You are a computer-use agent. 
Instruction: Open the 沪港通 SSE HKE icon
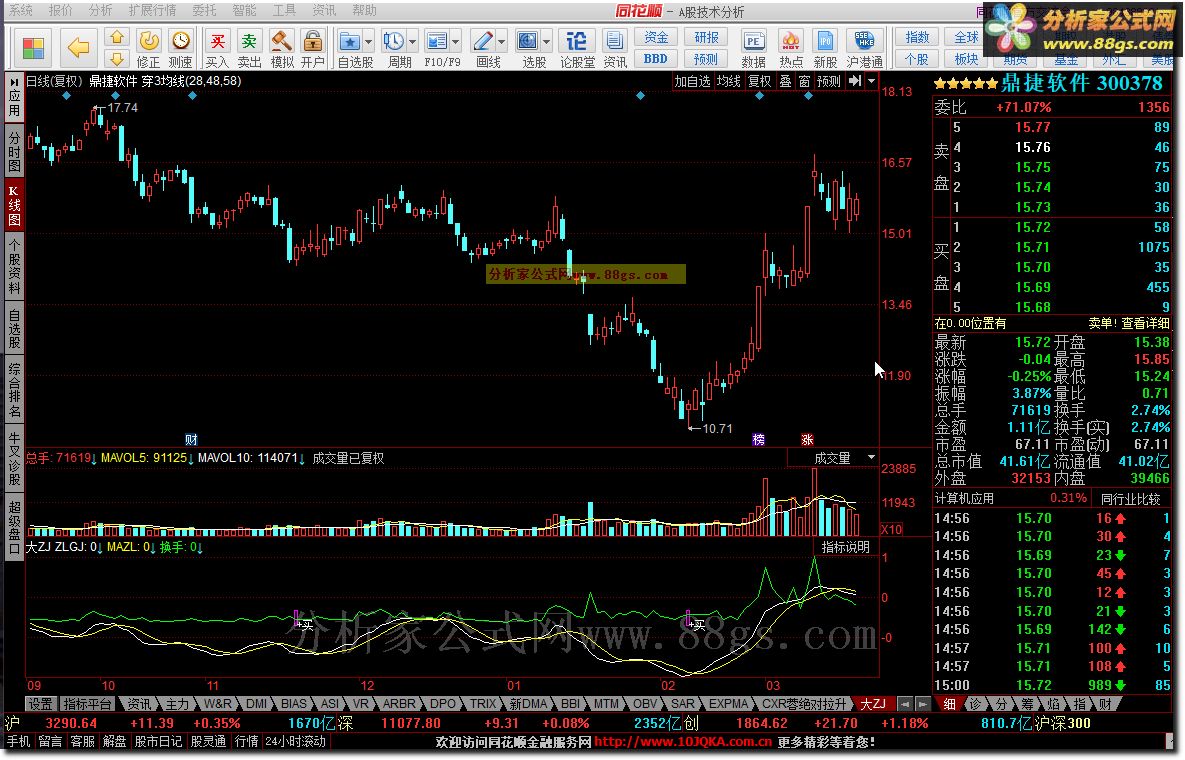[865, 49]
